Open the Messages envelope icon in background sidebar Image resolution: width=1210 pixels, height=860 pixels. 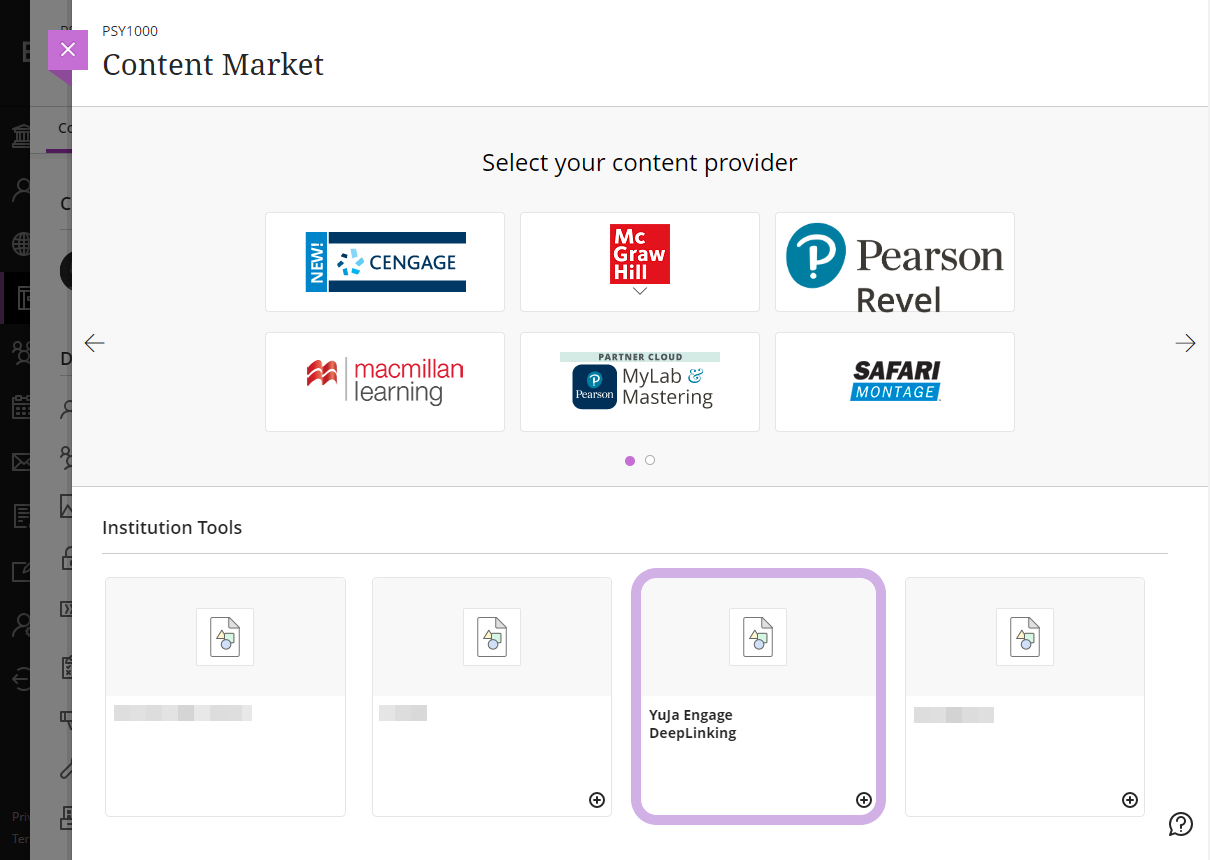coord(21,461)
